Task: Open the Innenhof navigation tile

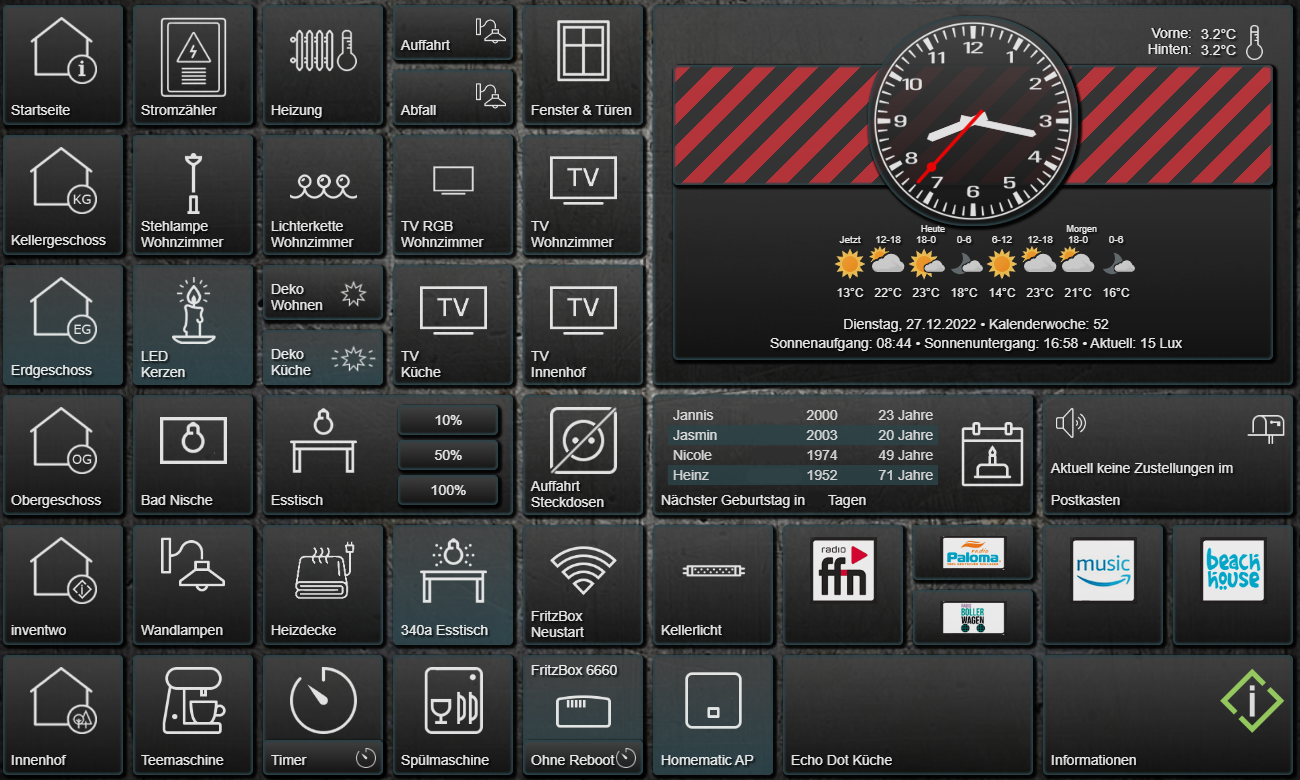Action: [63, 715]
